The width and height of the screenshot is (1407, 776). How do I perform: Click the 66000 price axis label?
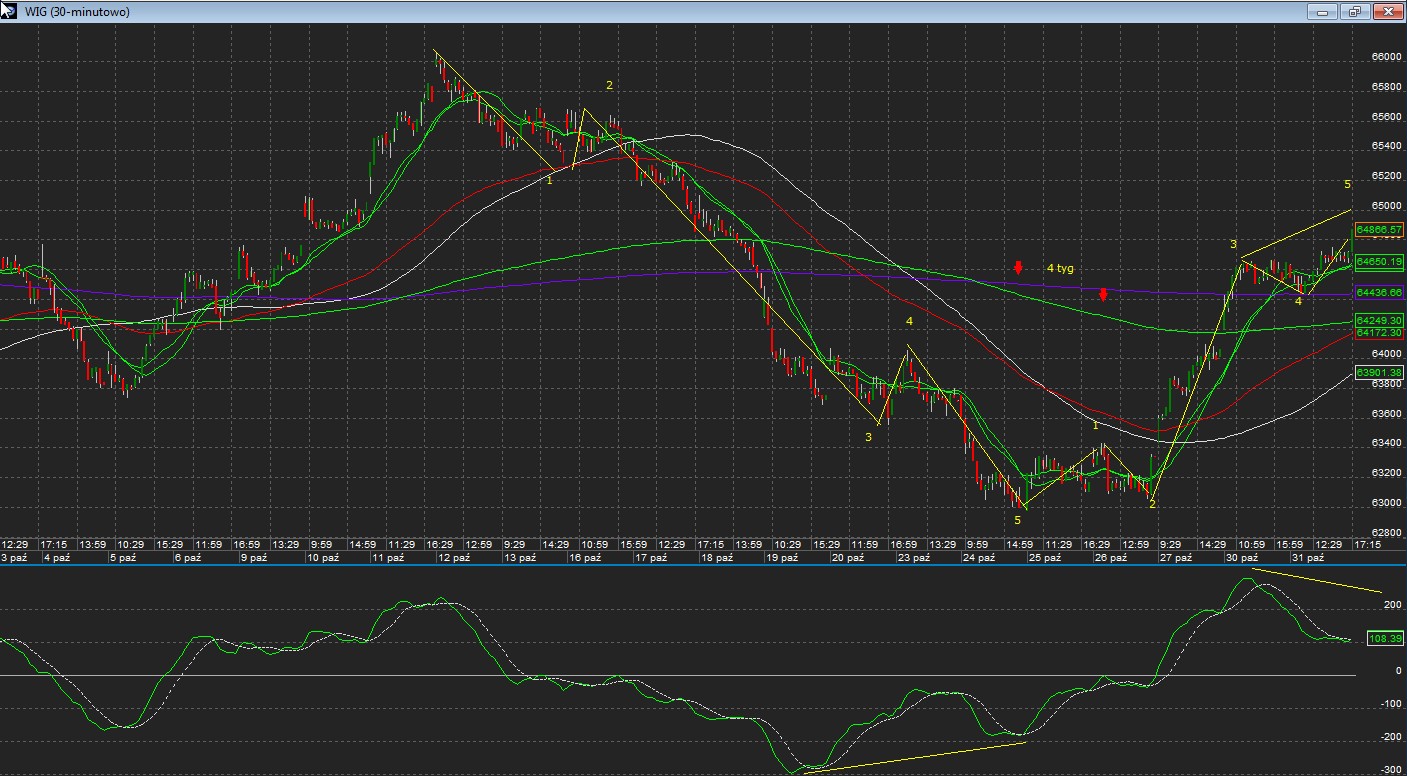1386,58
